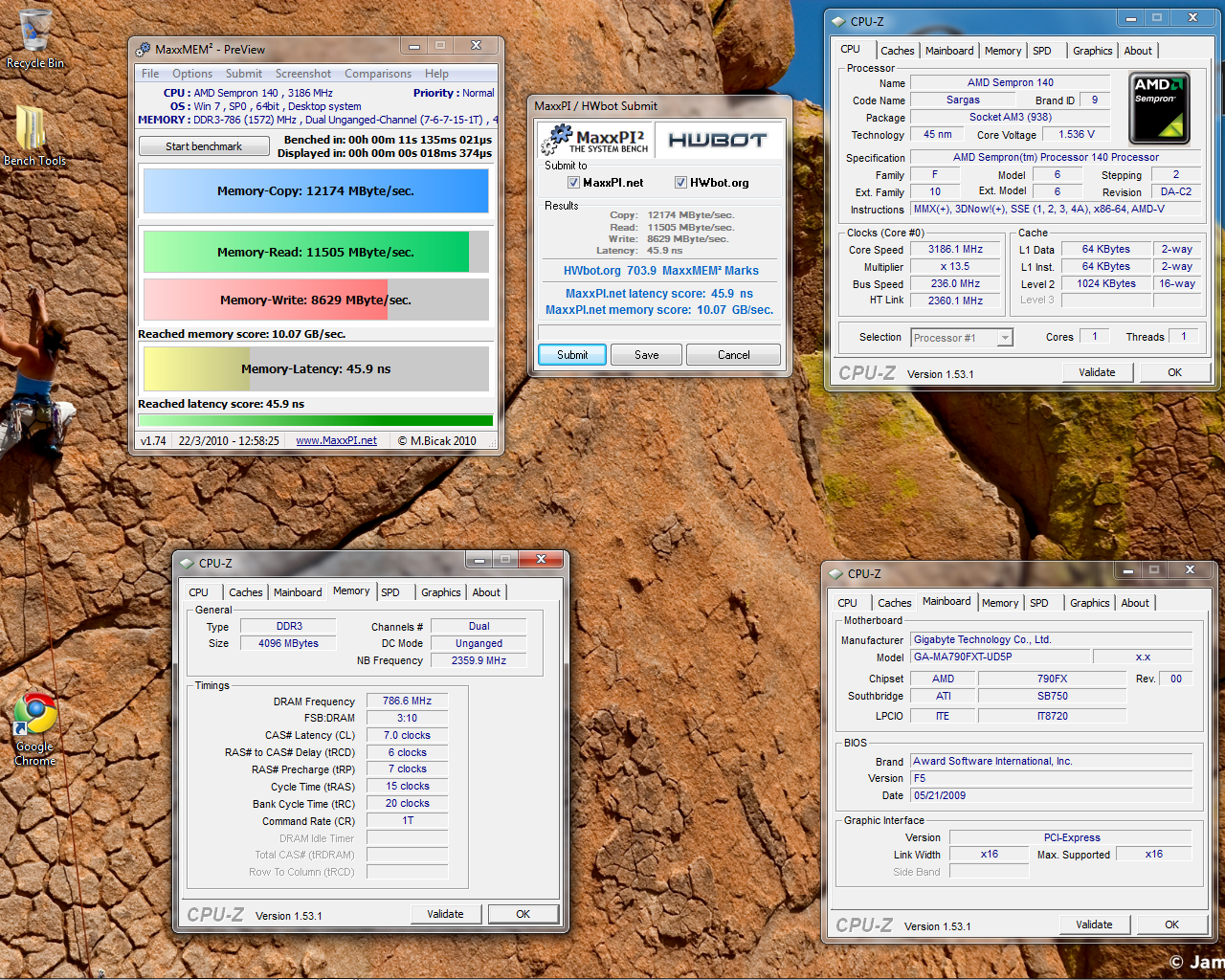Open the www.MaxxPI.net link
Image resolution: width=1225 pixels, height=980 pixels.
pyautogui.click(x=336, y=441)
